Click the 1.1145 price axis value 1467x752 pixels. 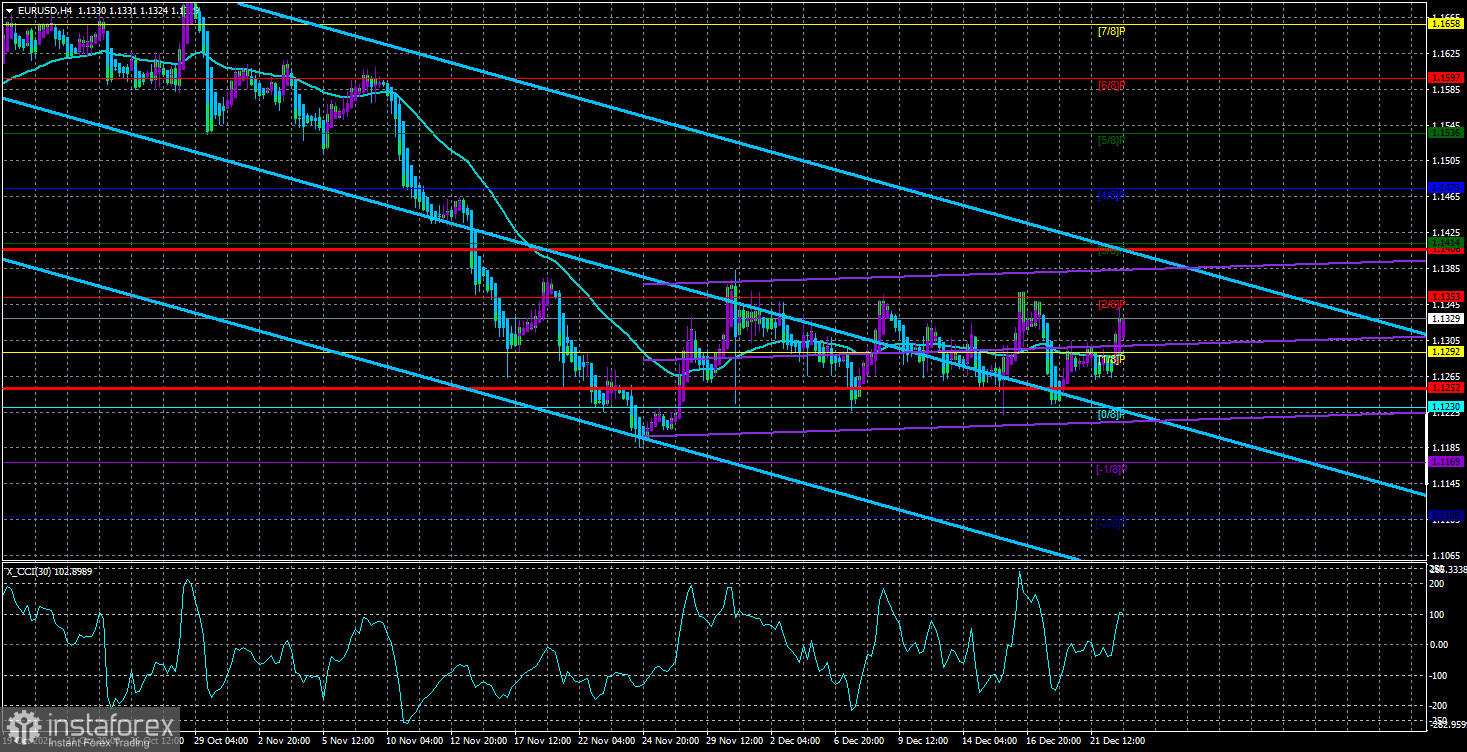pyautogui.click(x=1446, y=484)
